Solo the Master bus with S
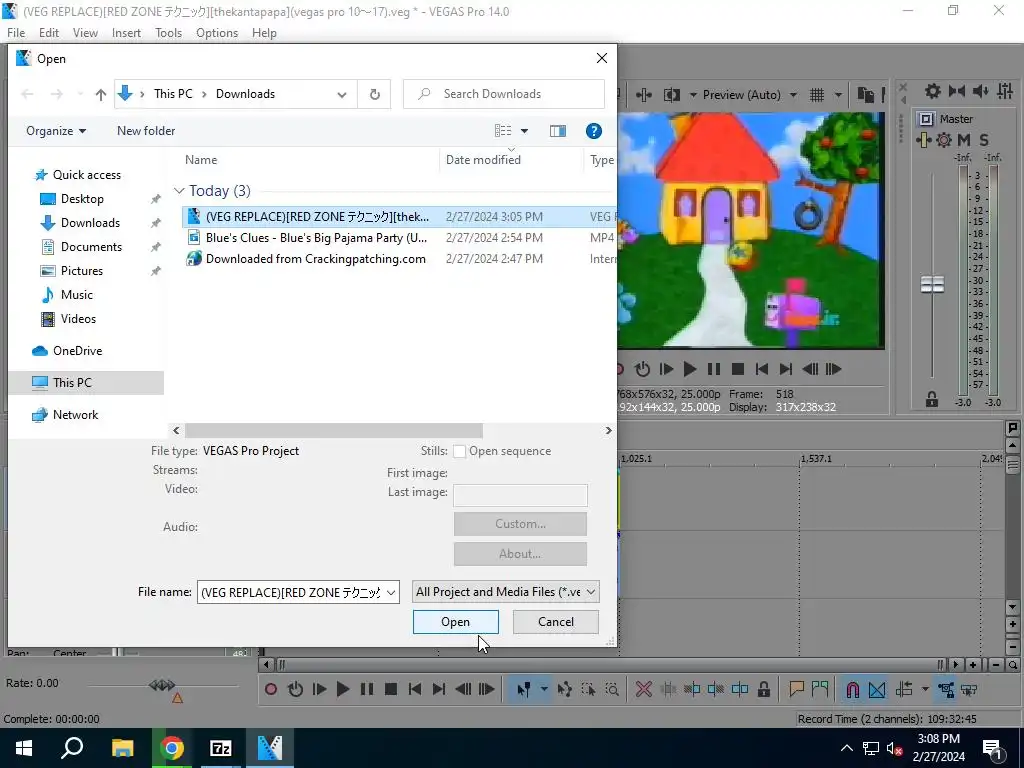 (984, 140)
